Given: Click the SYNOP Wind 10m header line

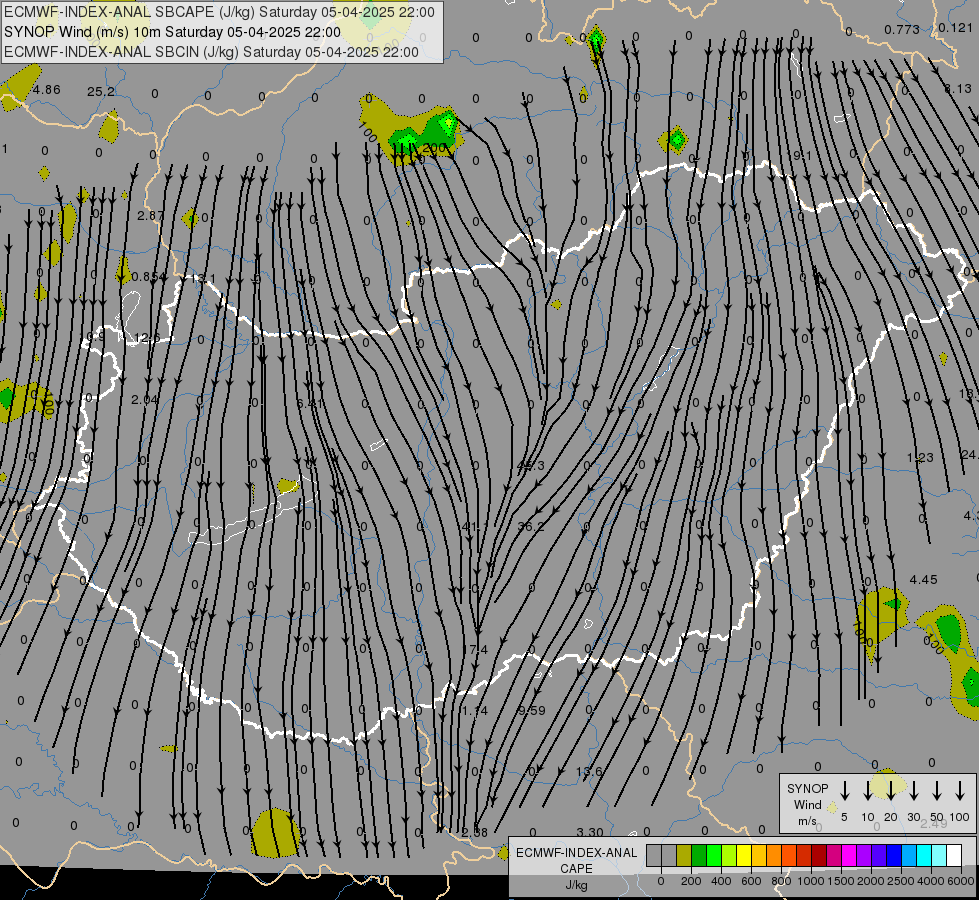Looking at the screenshot, I should click(172, 32).
